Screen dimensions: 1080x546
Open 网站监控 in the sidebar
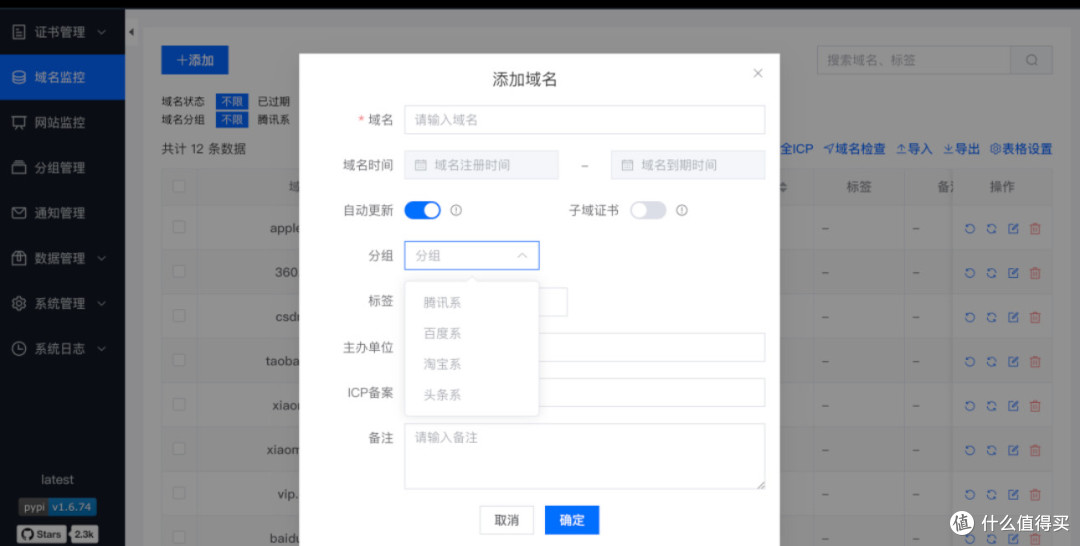click(62, 123)
